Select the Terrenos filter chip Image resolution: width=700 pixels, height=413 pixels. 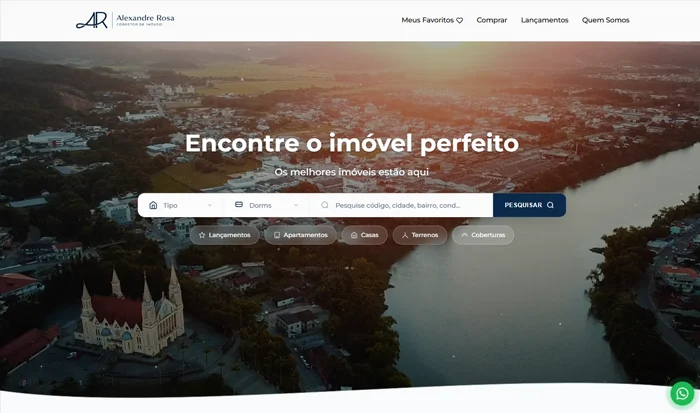[420, 235]
